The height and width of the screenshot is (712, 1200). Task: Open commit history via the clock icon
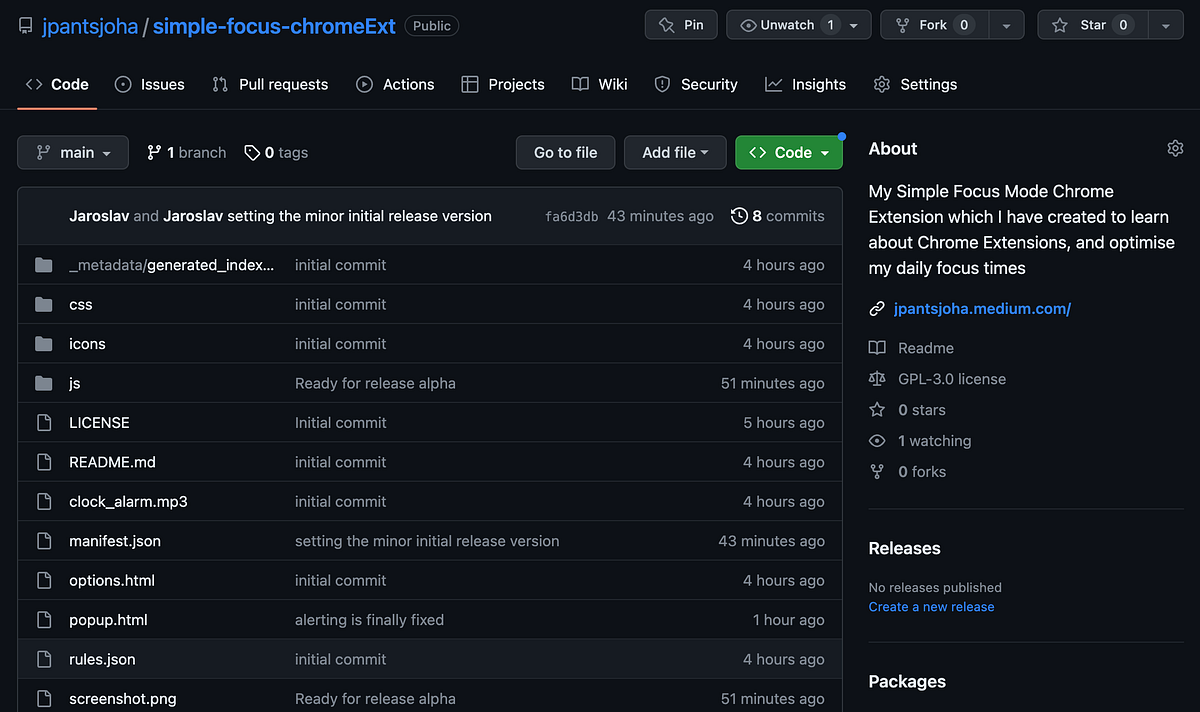coord(739,215)
